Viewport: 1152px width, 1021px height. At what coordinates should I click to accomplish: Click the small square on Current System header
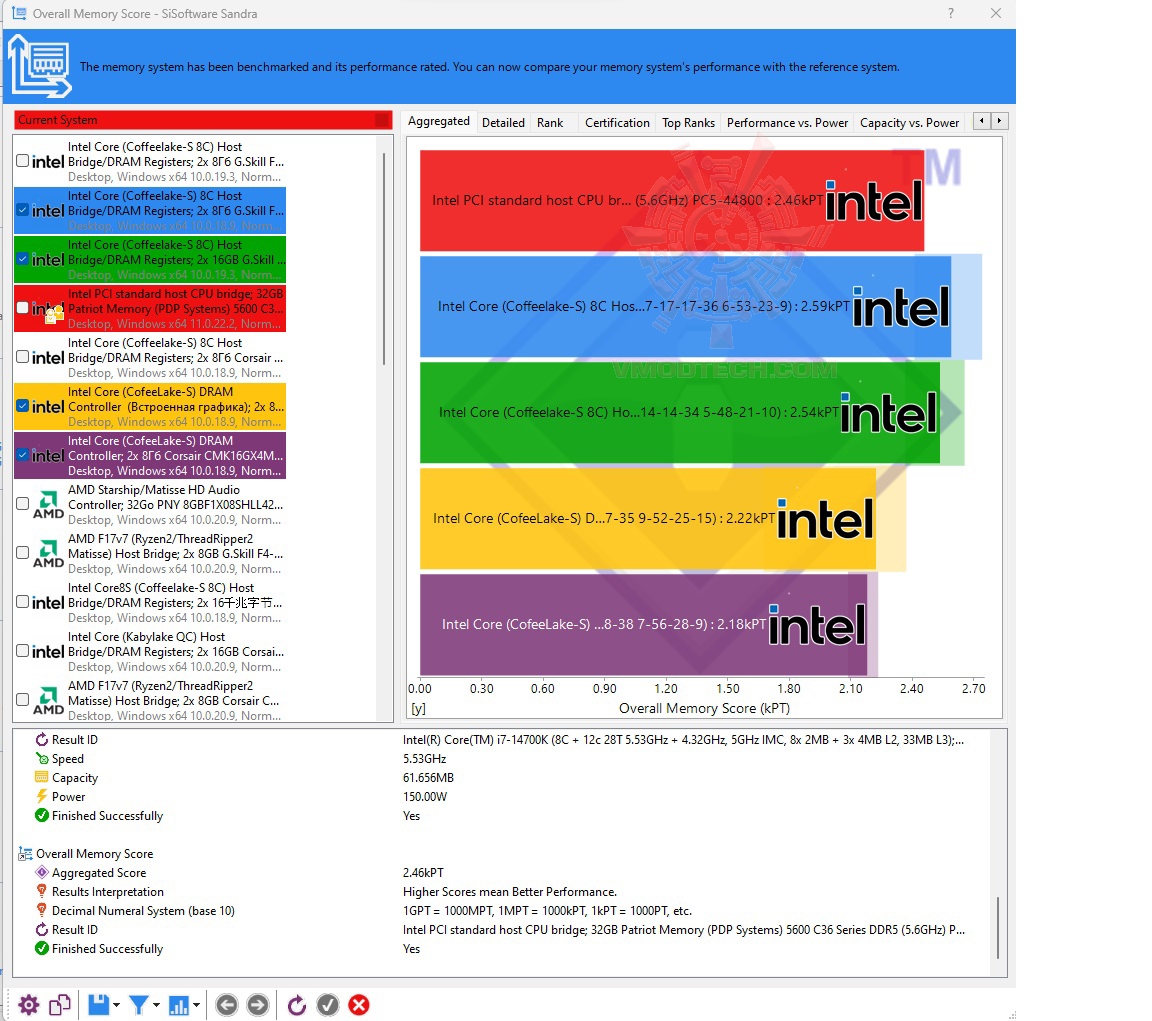tap(382, 120)
